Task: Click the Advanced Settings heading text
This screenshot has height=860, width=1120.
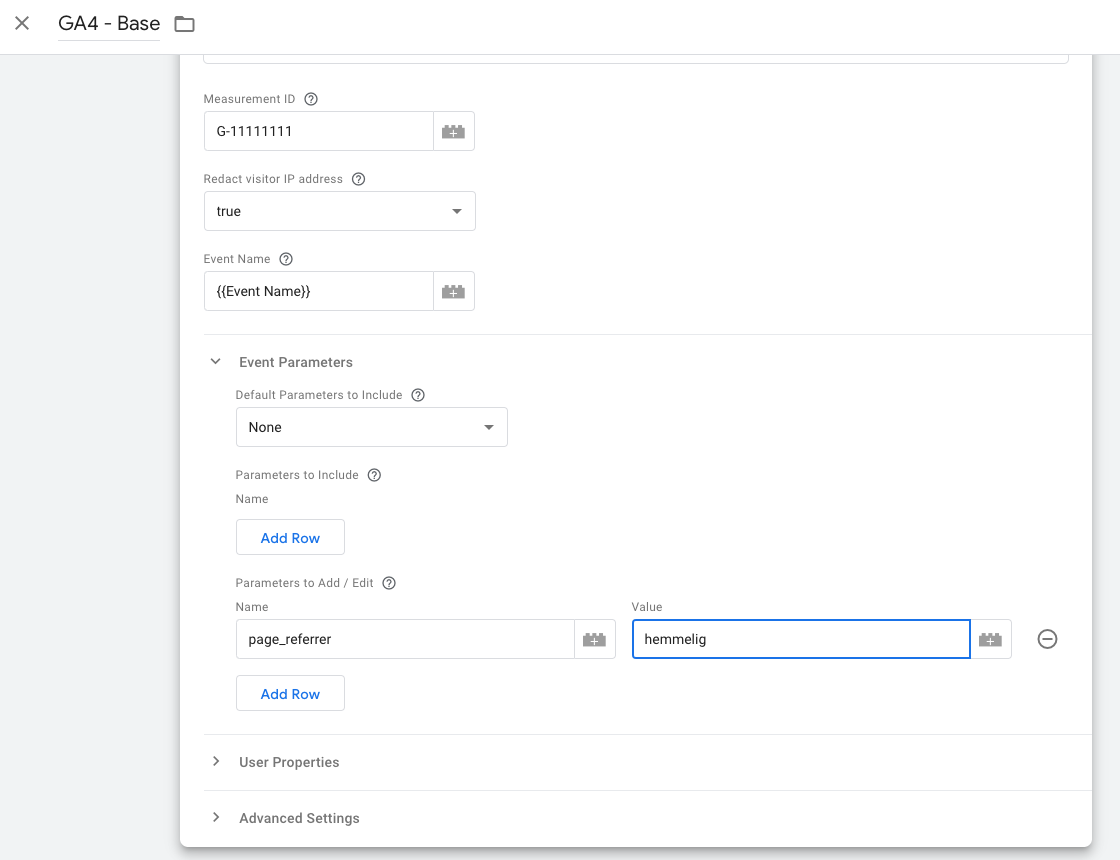Action: [299, 818]
